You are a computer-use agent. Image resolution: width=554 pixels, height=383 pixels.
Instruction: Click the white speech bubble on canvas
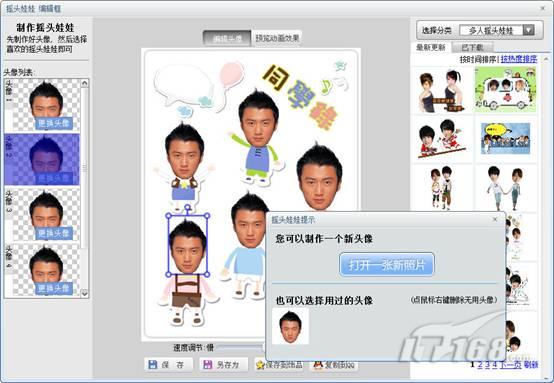[185, 85]
